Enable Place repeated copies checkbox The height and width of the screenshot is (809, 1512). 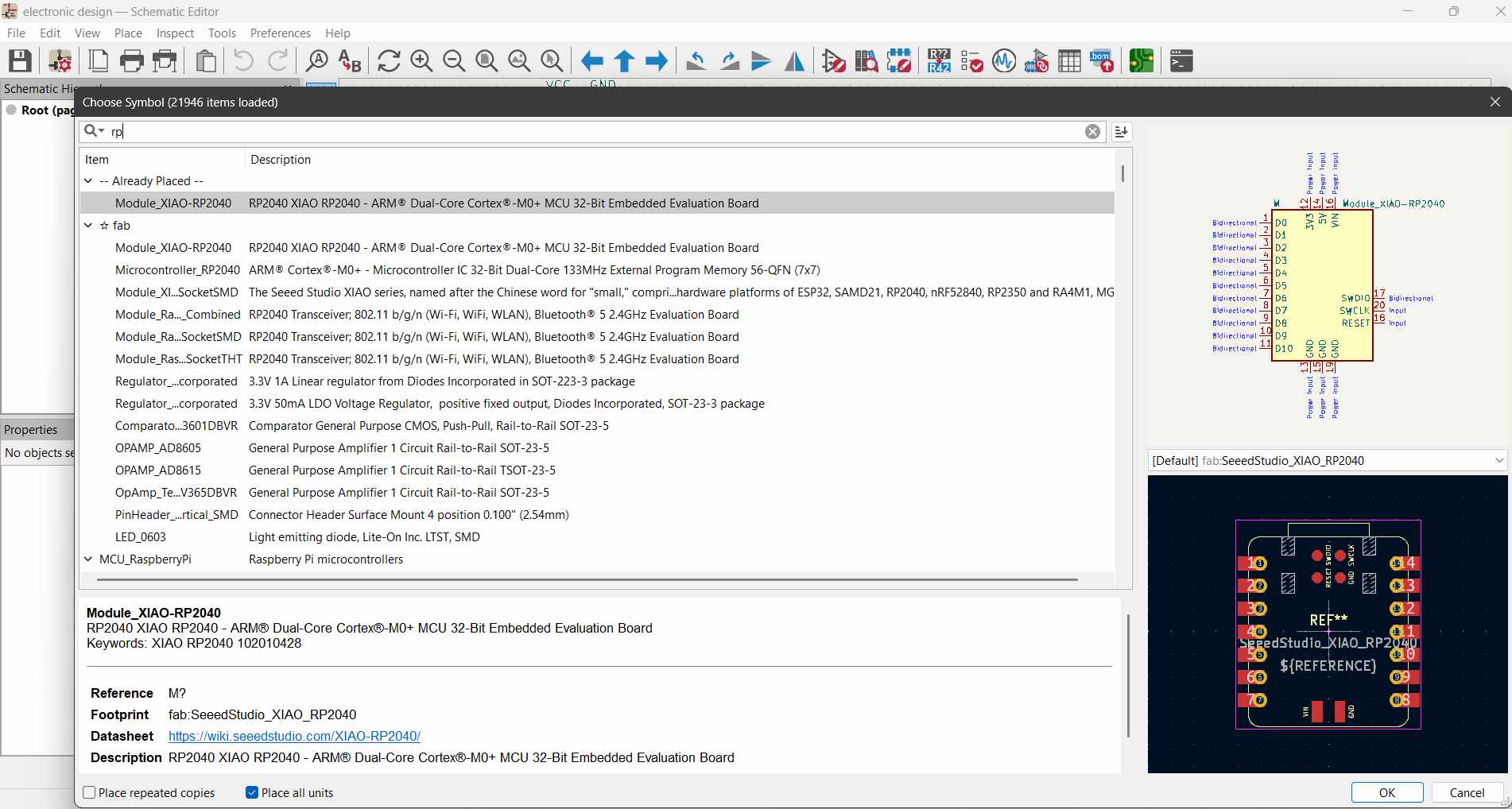coord(89,792)
